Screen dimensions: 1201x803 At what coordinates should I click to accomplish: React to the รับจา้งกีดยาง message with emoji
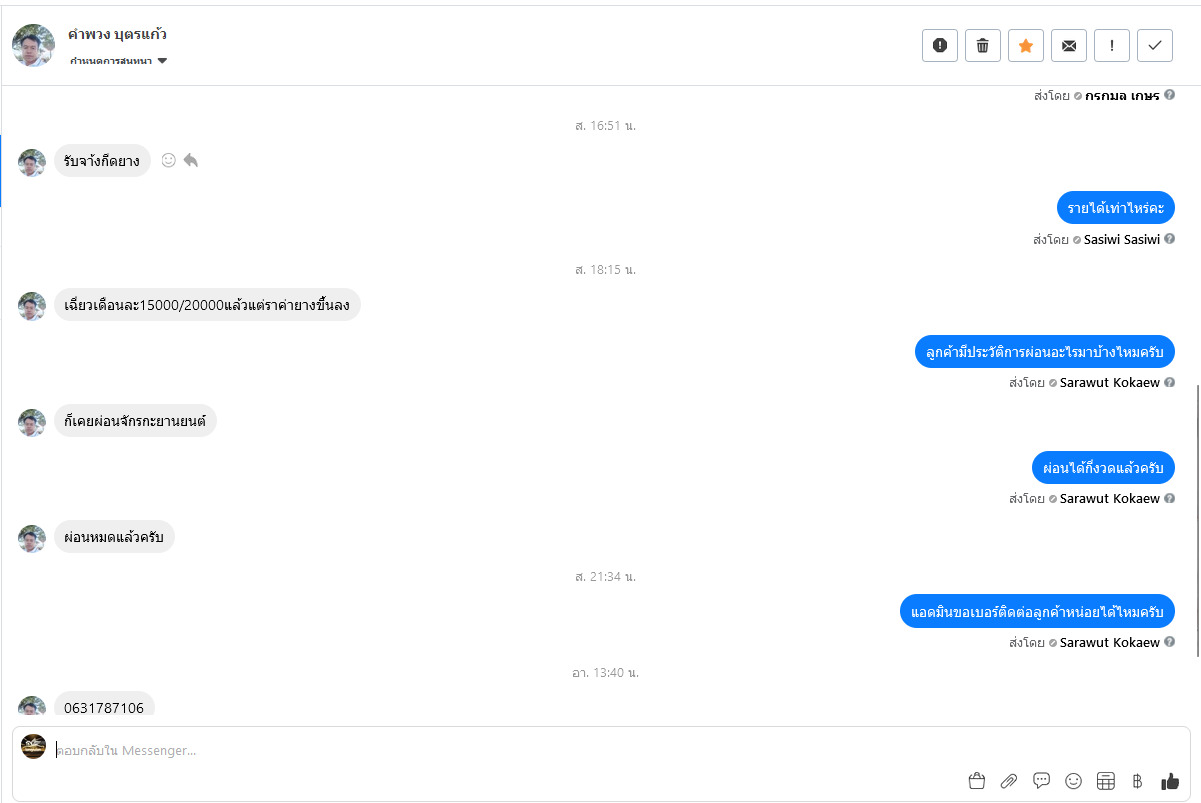pyautogui.click(x=169, y=160)
